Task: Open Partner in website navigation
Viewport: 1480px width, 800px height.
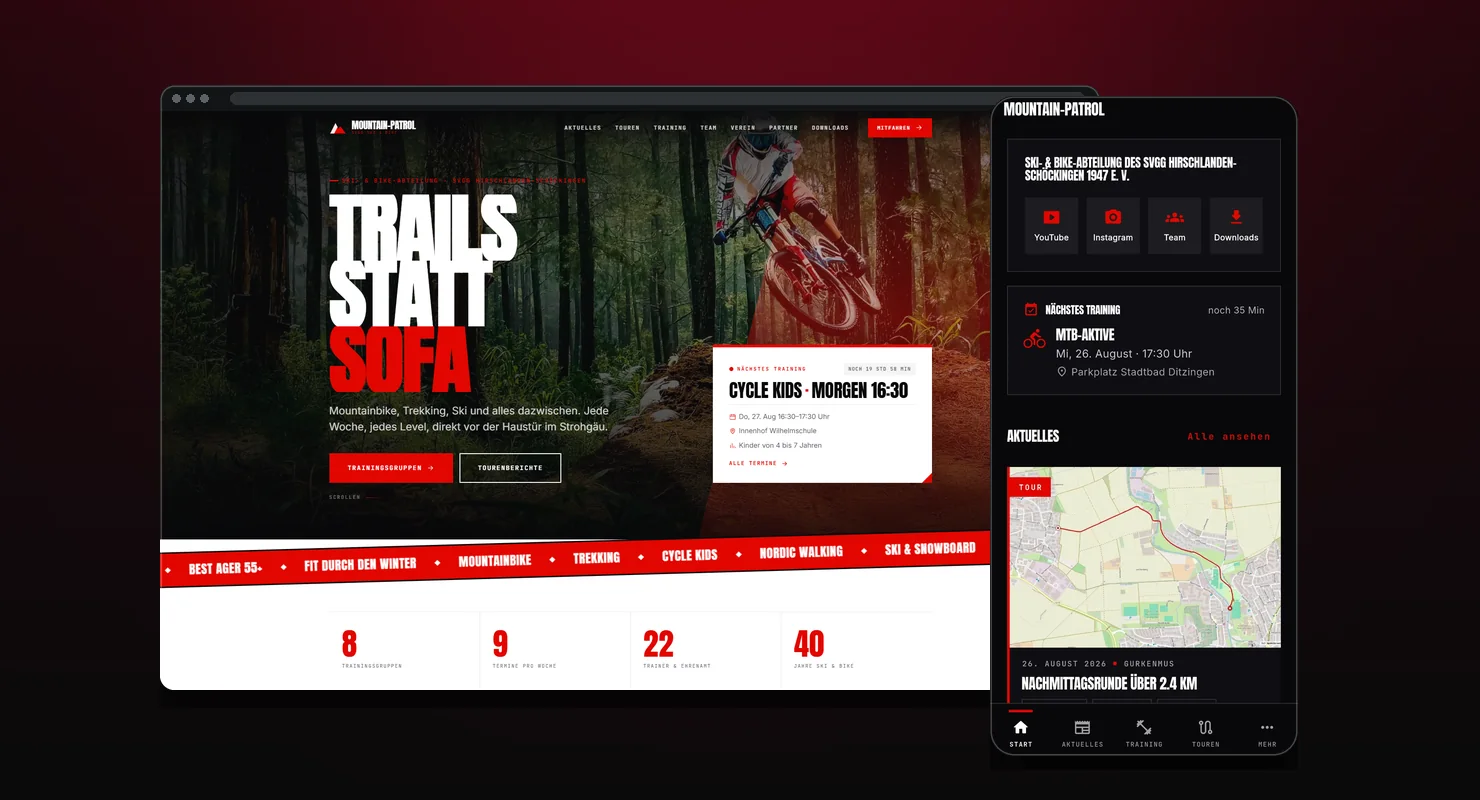Action: click(x=784, y=128)
